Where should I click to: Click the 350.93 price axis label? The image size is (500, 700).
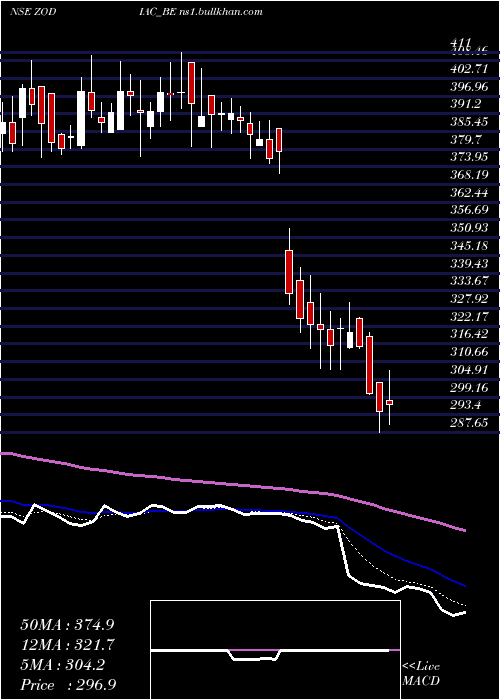[x=470, y=228]
